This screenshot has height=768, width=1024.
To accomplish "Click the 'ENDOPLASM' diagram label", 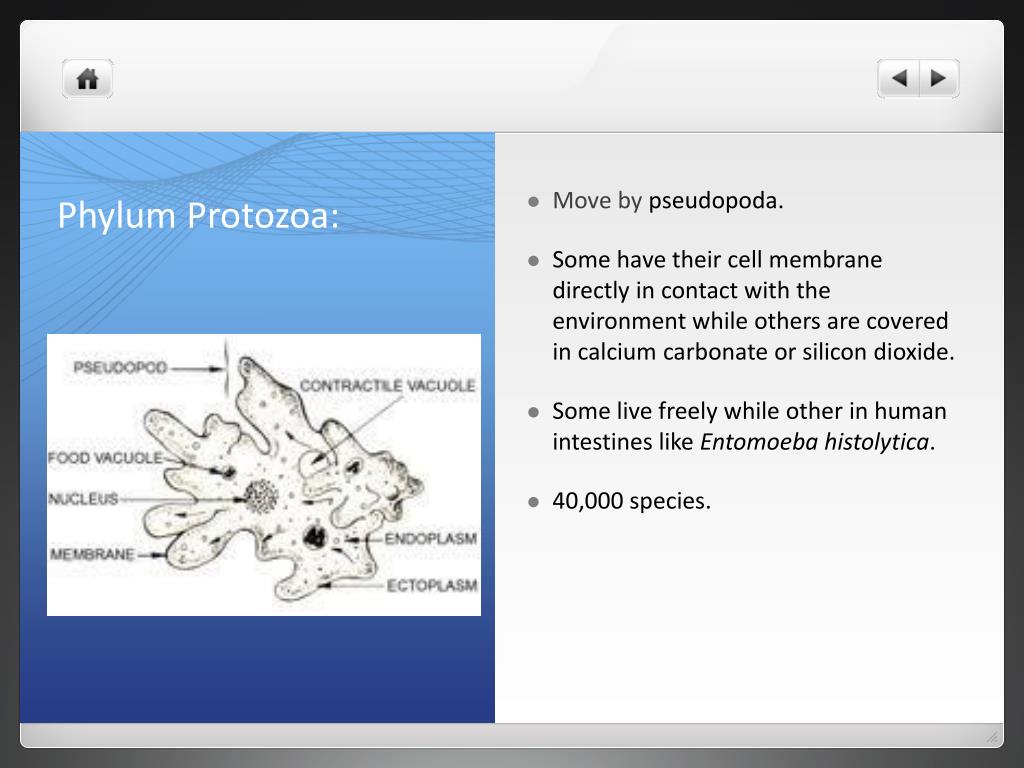I will click(430, 539).
